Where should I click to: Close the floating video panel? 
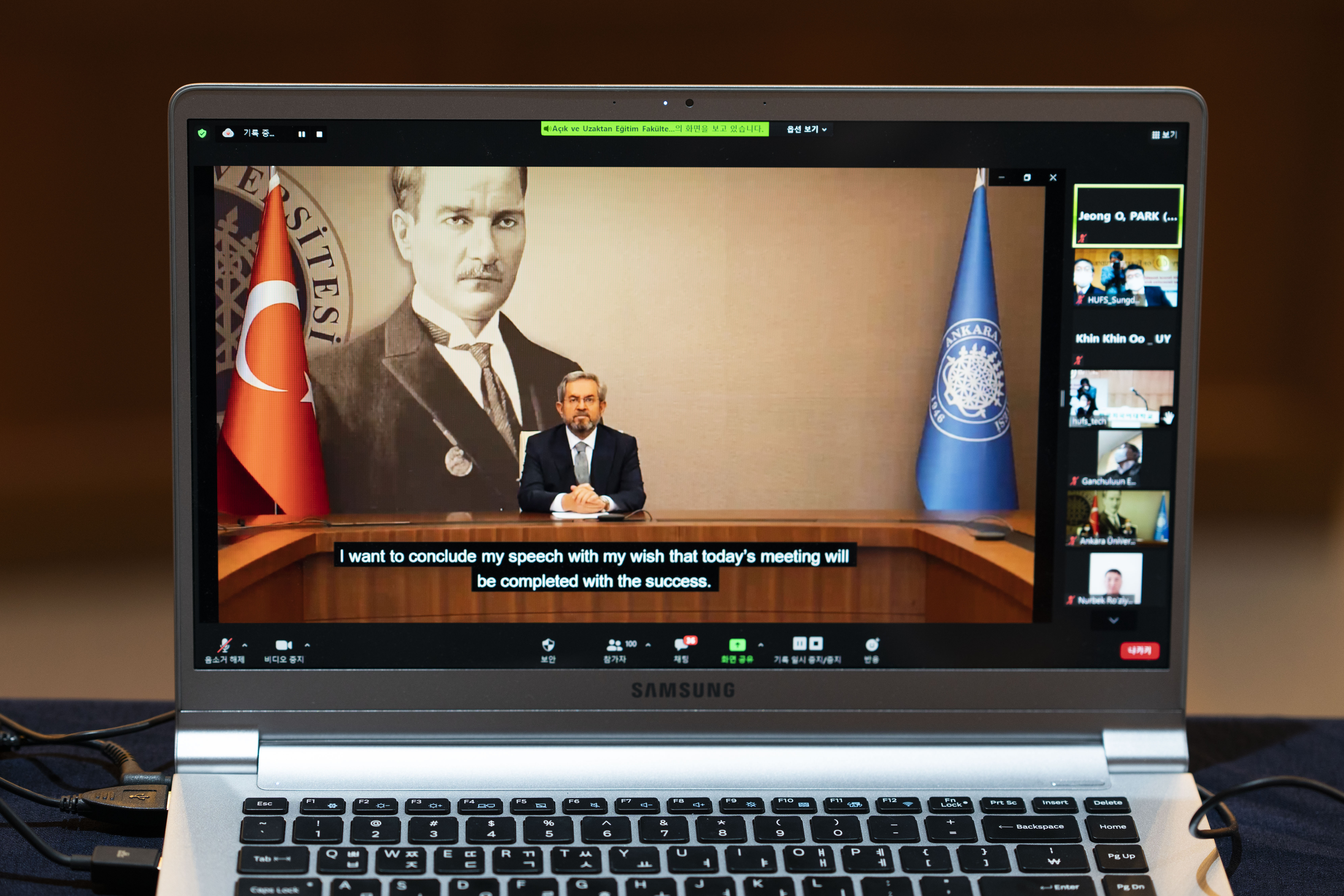click(1053, 178)
